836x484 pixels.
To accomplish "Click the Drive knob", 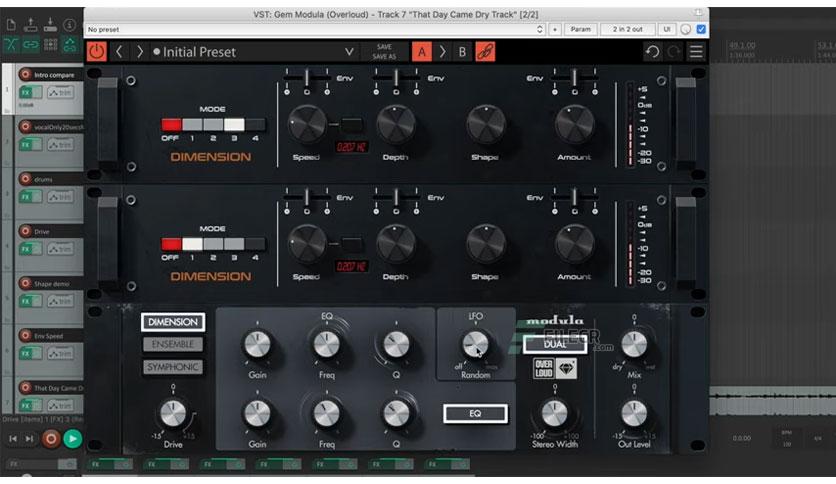I will pyautogui.click(x=173, y=413).
